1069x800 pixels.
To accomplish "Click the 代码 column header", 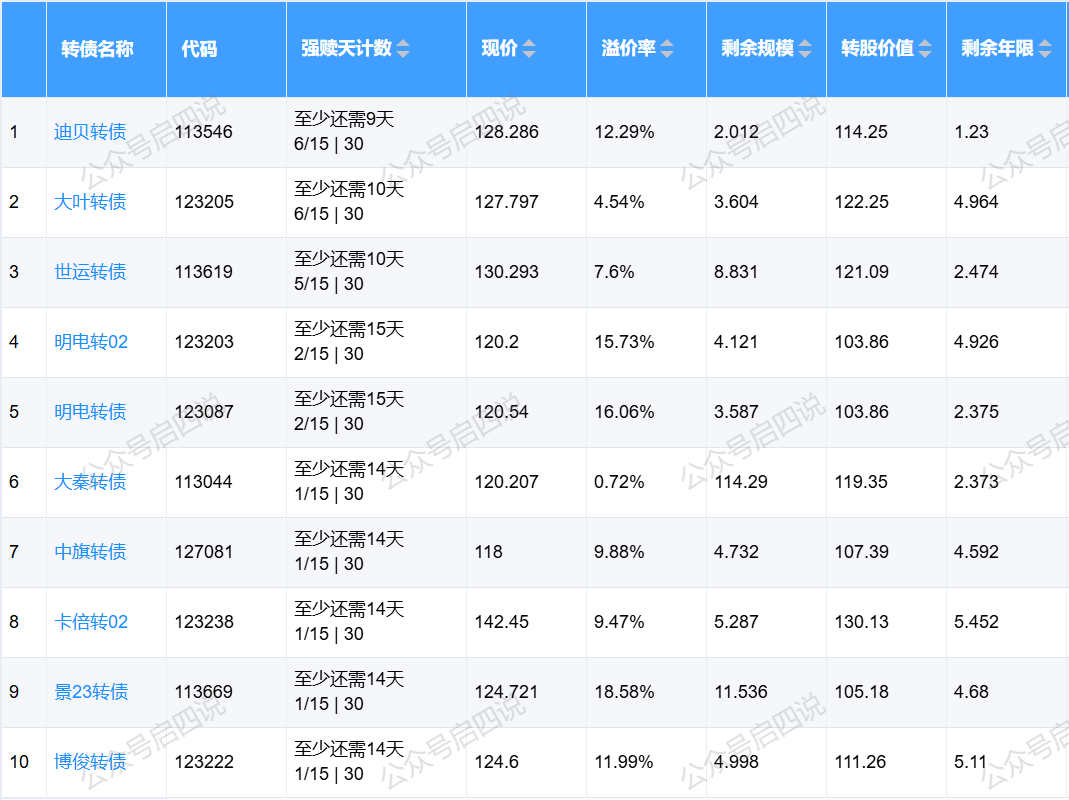I will (199, 49).
